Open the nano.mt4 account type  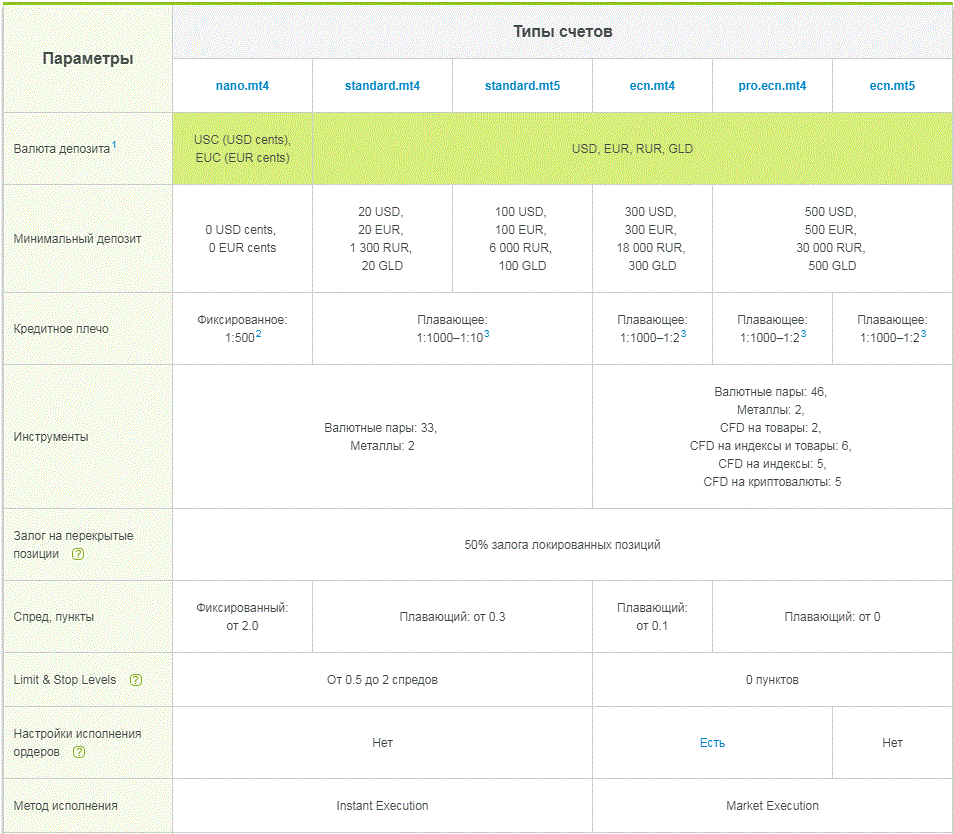coord(242,86)
